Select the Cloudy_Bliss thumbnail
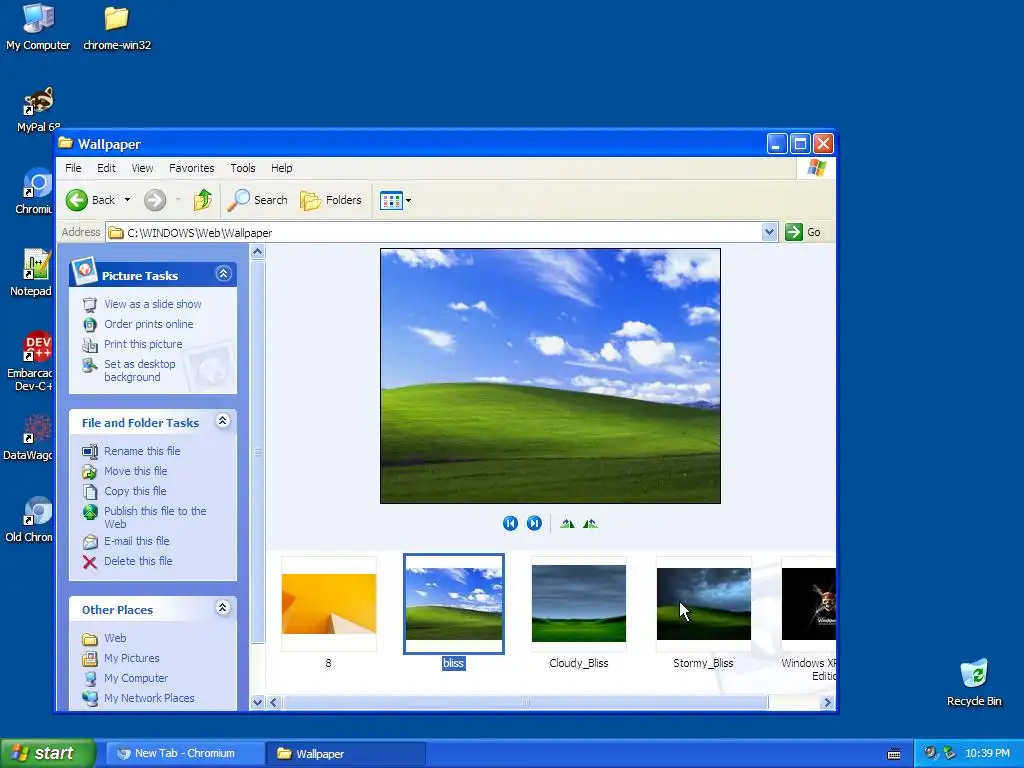This screenshot has width=1024, height=768. [x=579, y=603]
